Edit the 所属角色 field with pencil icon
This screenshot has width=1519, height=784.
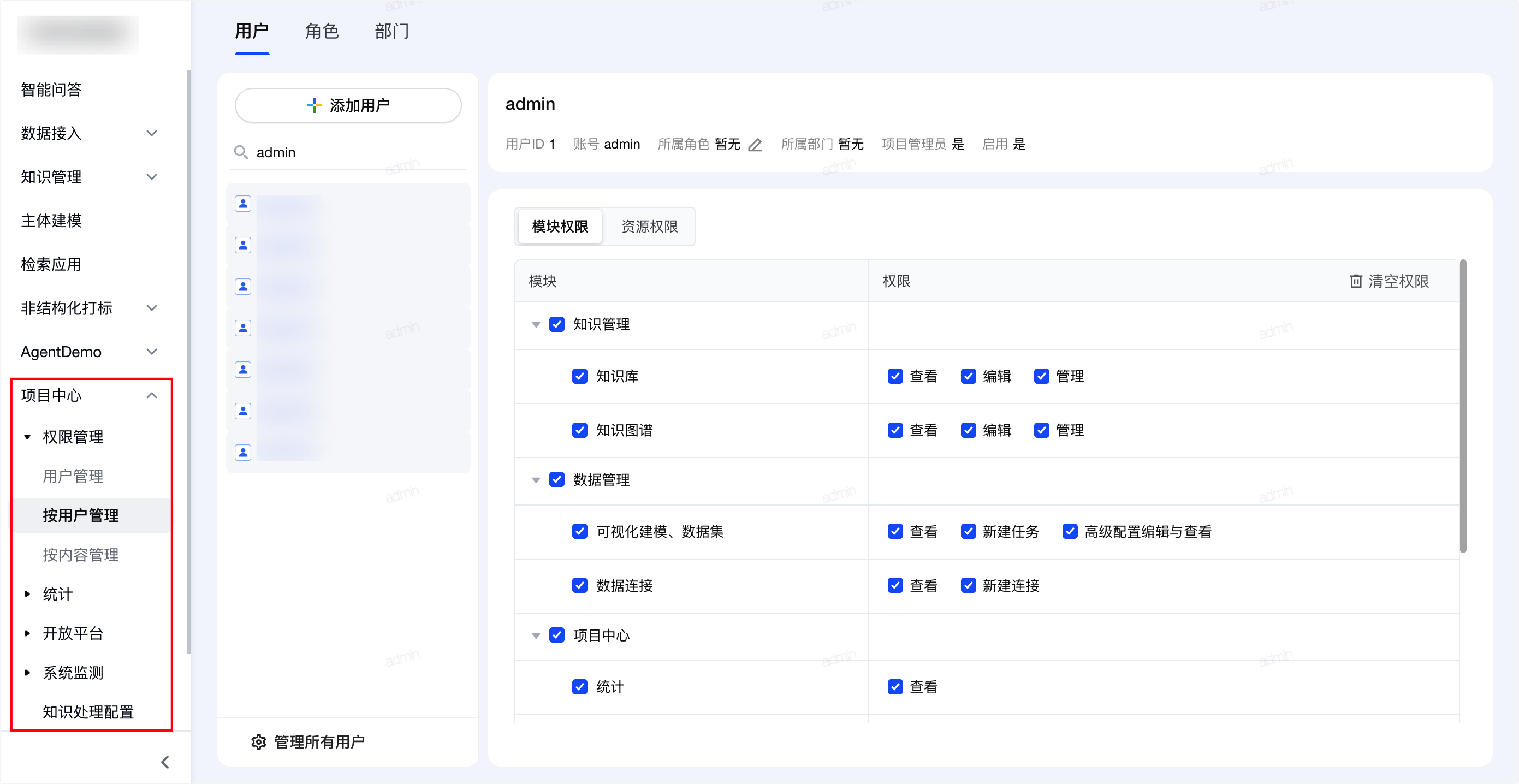[755, 145]
